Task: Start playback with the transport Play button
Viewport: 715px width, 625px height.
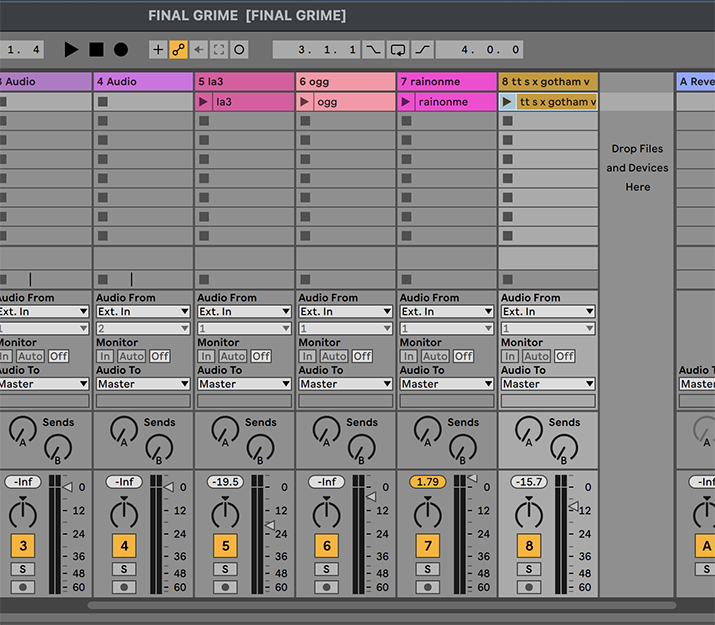Action: pyautogui.click(x=71, y=50)
